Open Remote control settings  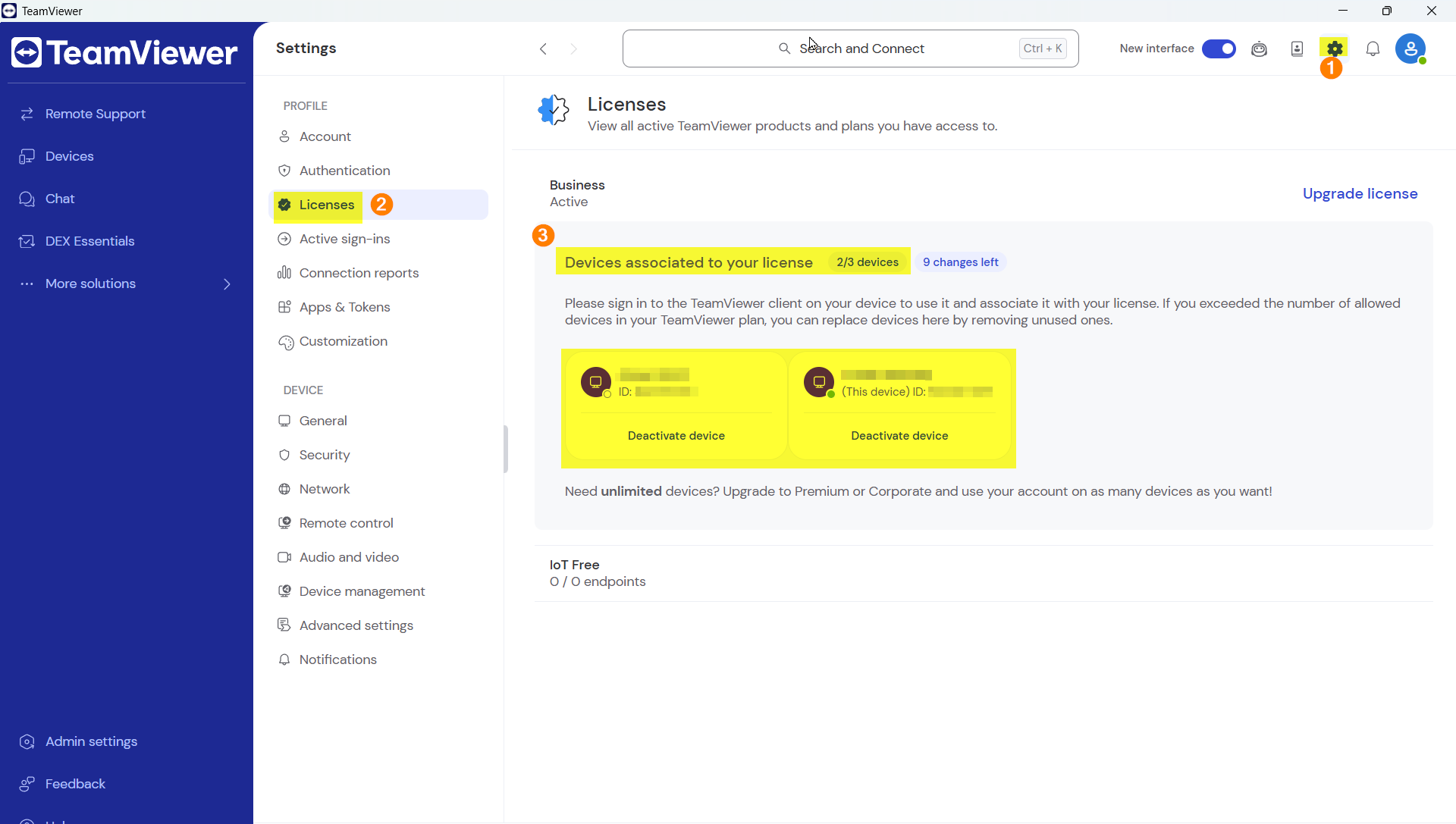click(x=379, y=523)
